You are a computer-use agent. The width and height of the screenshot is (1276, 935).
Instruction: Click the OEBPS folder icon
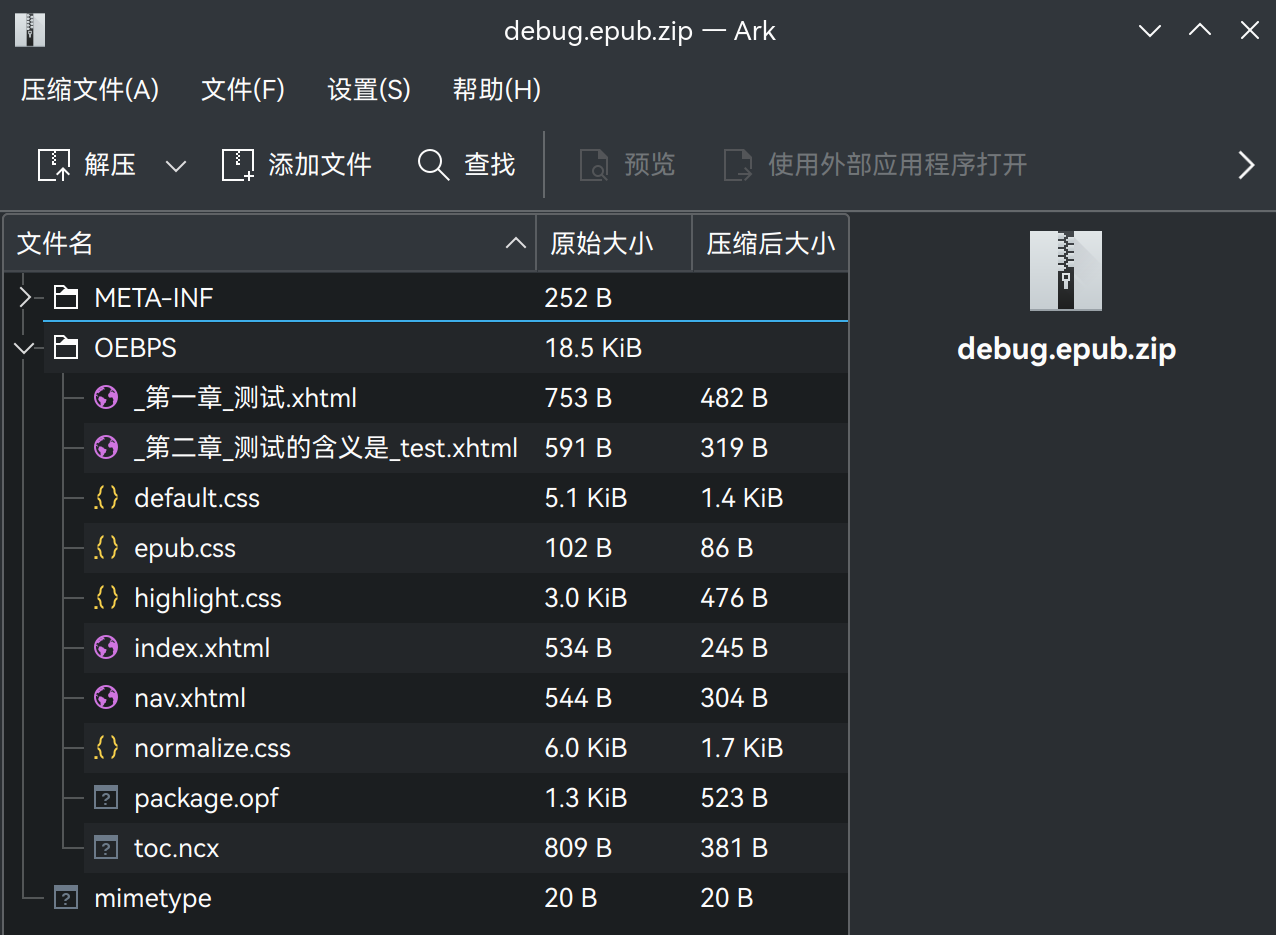pos(65,347)
